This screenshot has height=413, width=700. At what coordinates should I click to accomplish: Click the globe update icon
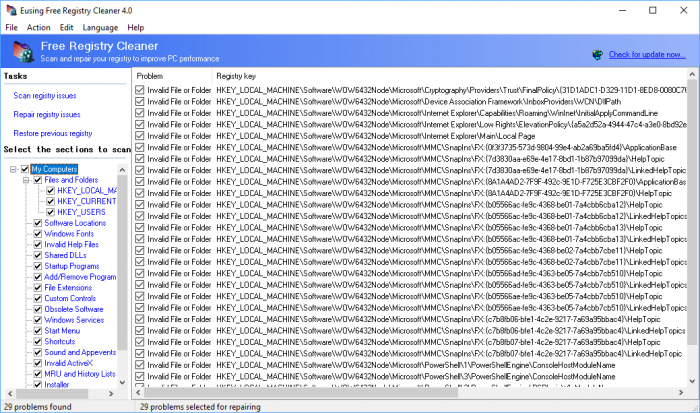[x=597, y=55]
